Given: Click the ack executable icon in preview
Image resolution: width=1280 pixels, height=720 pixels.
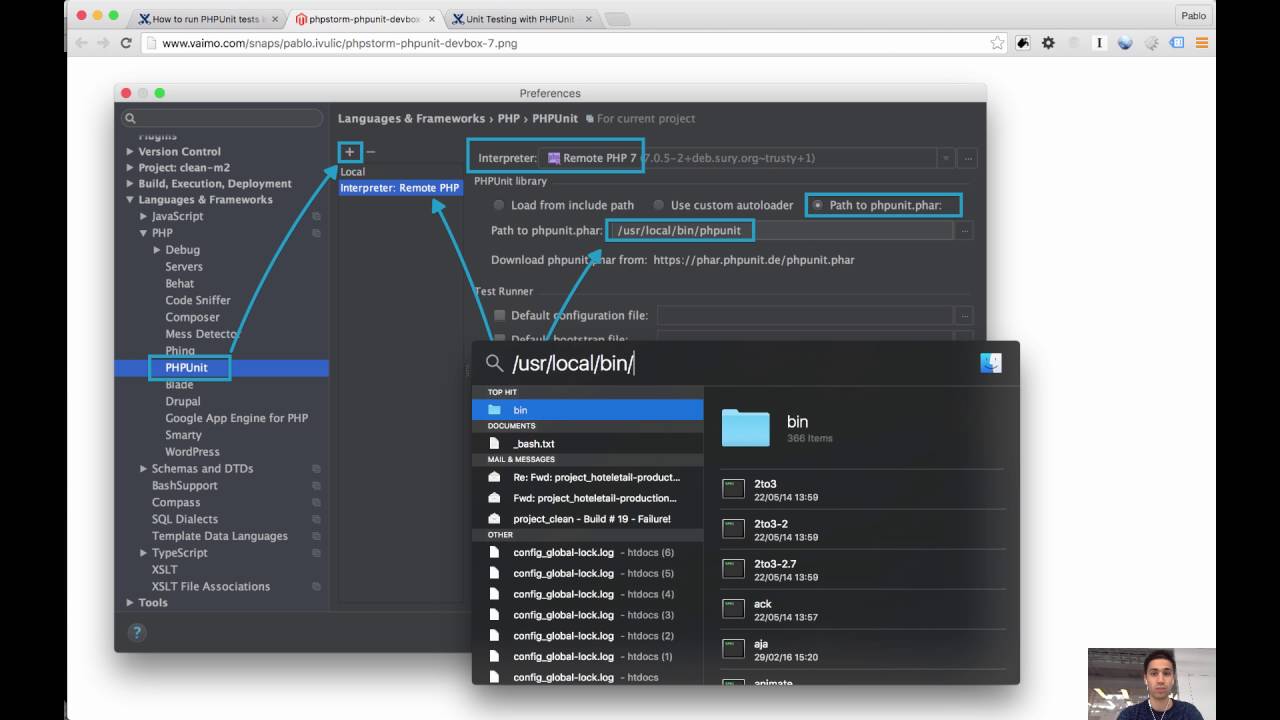Looking at the screenshot, I should coord(734,609).
